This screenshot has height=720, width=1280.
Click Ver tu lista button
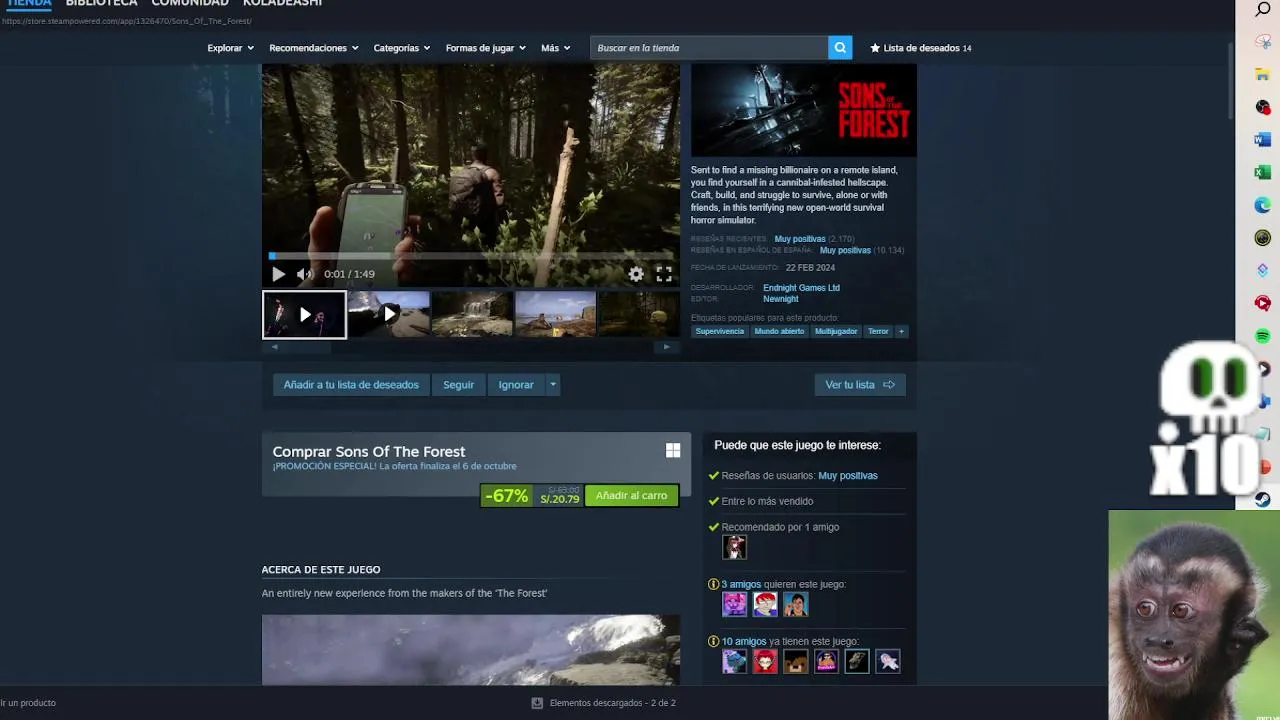(860, 385)
